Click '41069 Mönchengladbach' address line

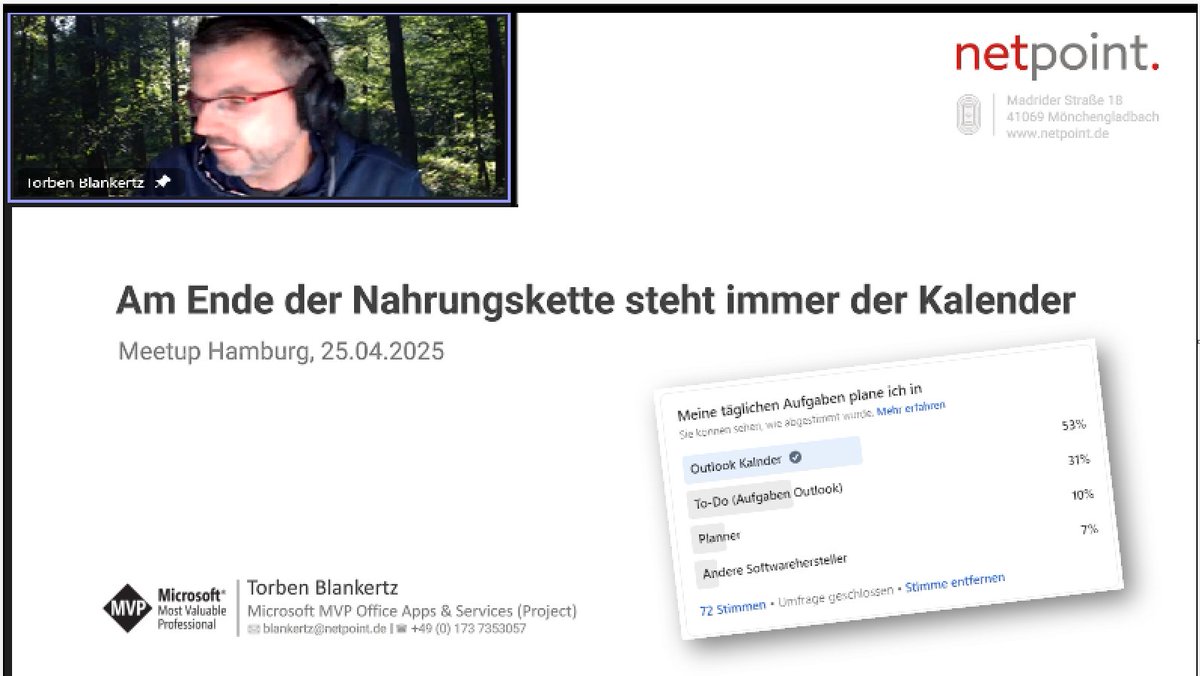[x=1083, y=116]
